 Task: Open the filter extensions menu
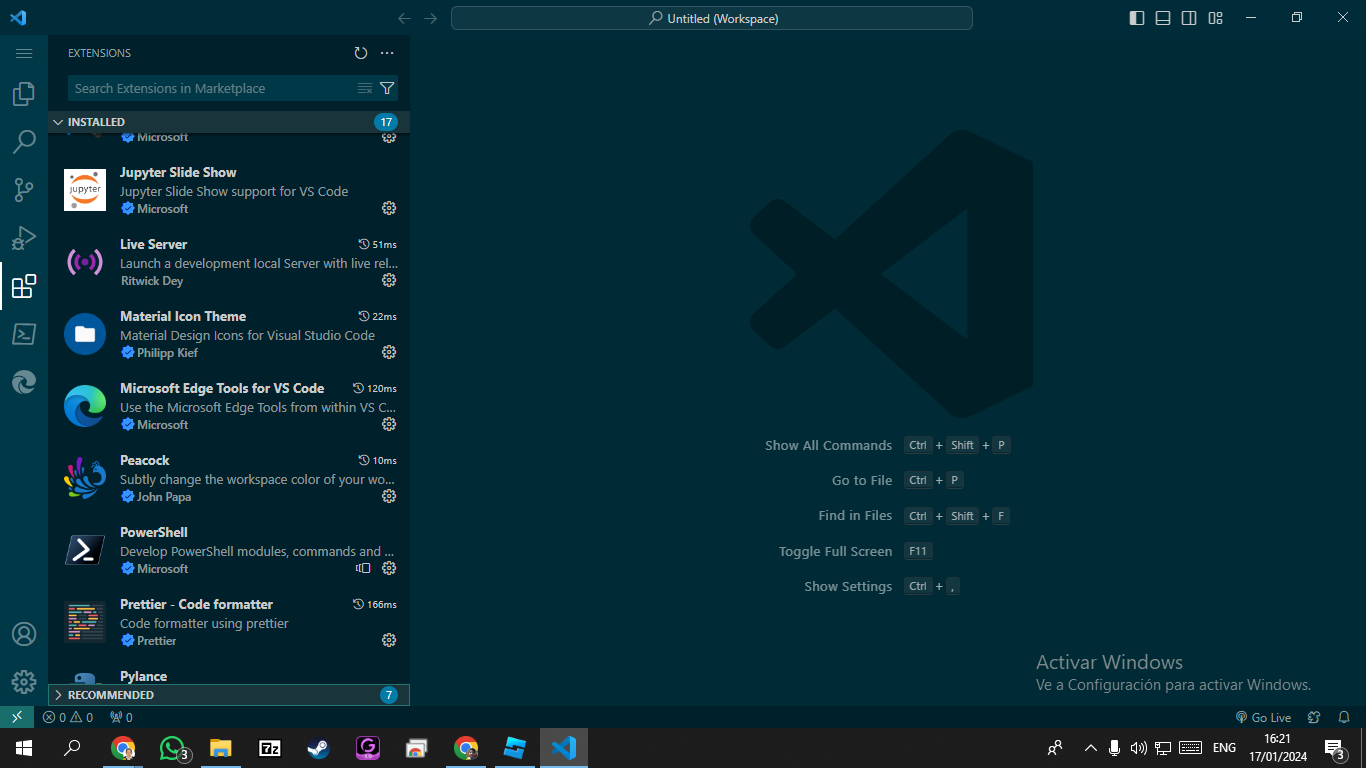pyautogui.click(x=387, y=88)
